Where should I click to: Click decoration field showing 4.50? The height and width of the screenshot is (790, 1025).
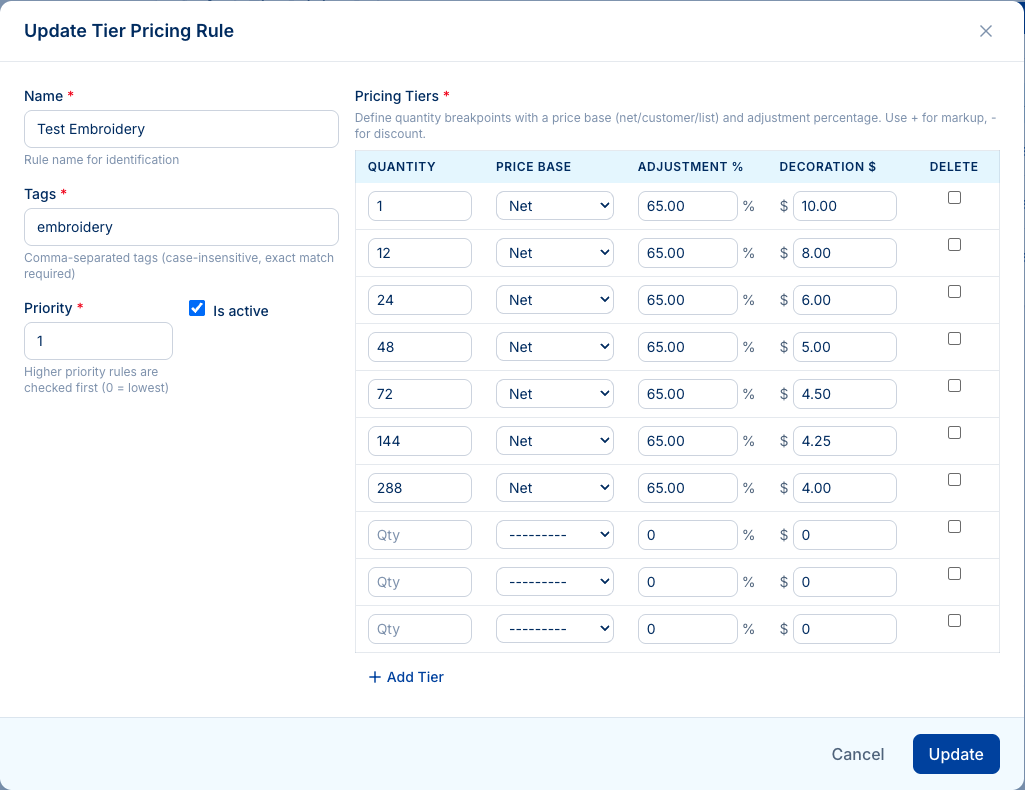[x=845, y=394]
